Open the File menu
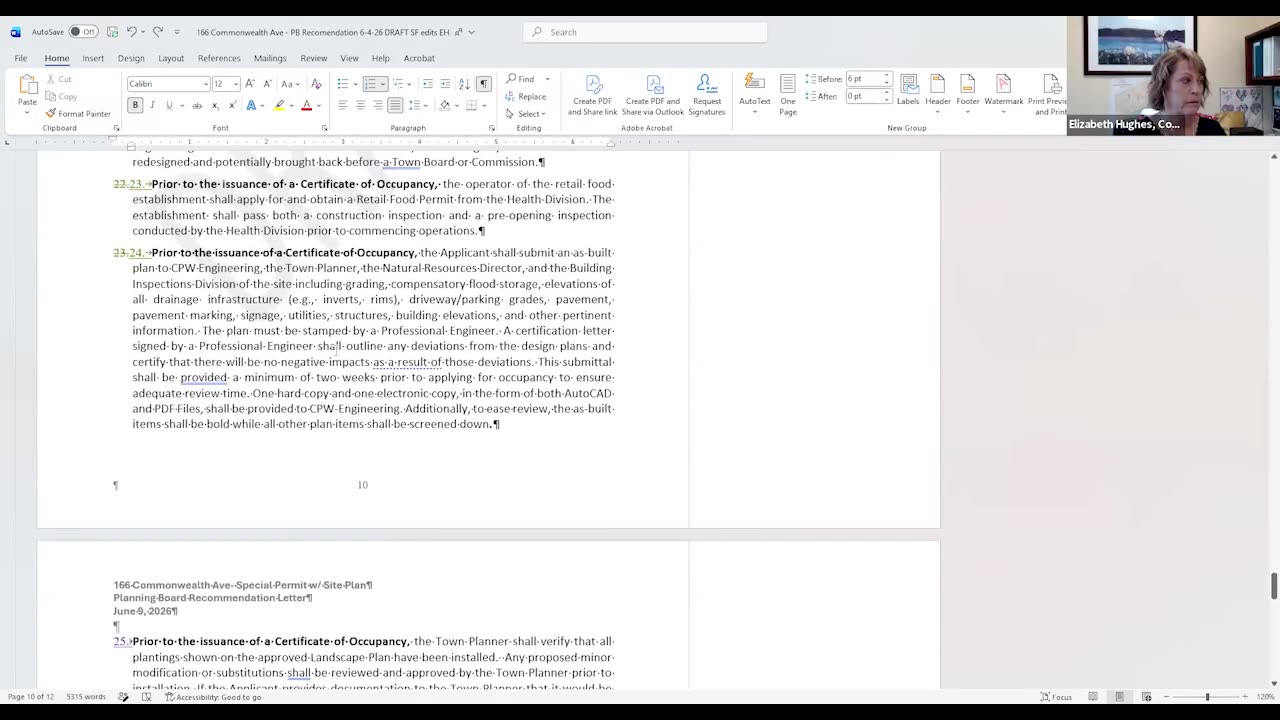This screenshot has width=1280, height=720. click(x=20, y=58)
